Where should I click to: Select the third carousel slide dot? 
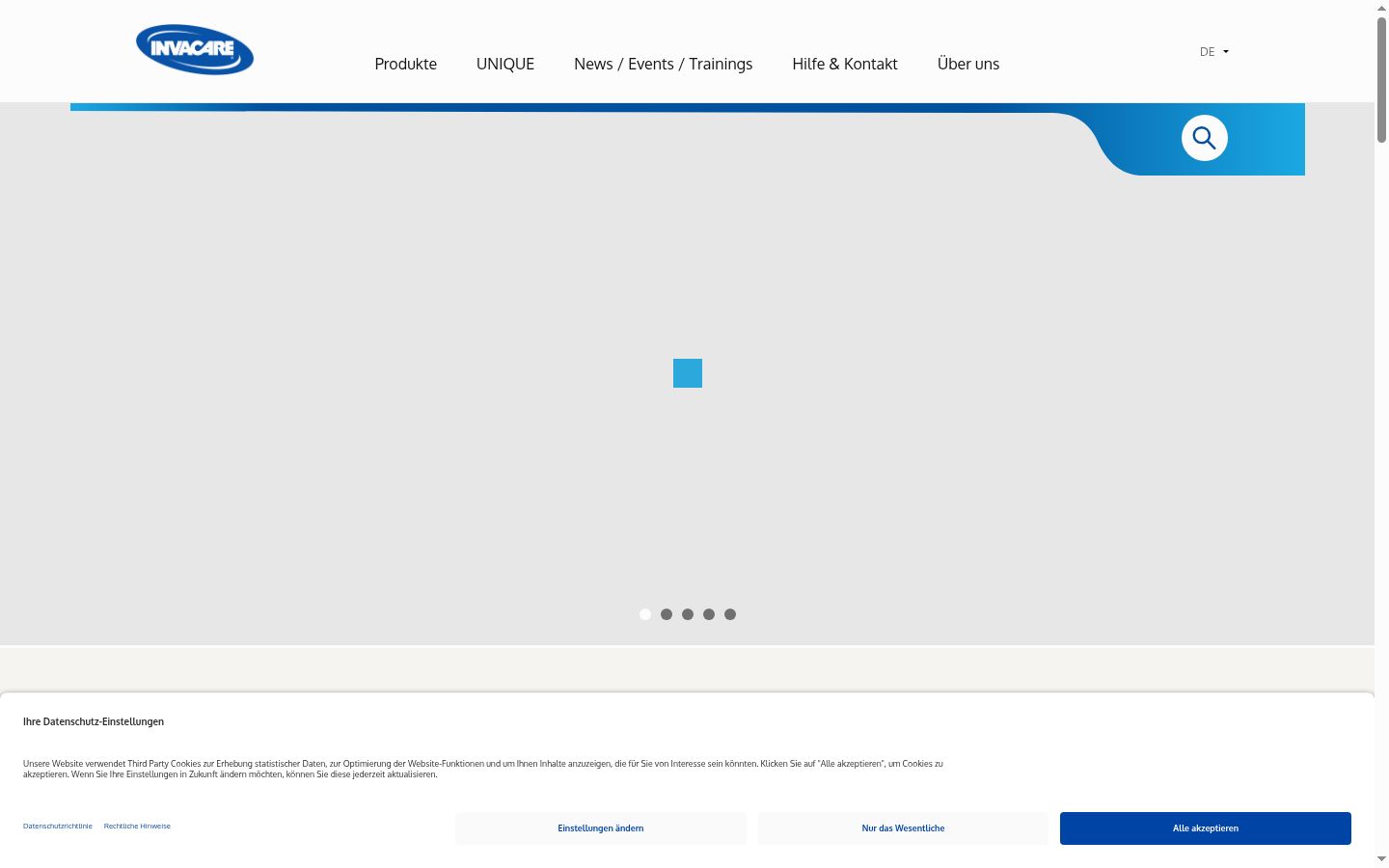click(688, 614)
